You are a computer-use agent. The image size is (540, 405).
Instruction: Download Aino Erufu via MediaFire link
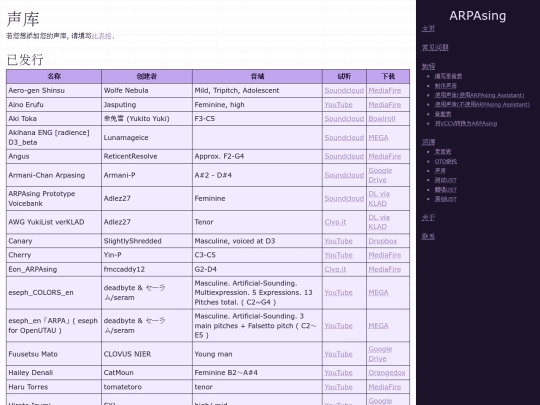click(x=384, y=105)
